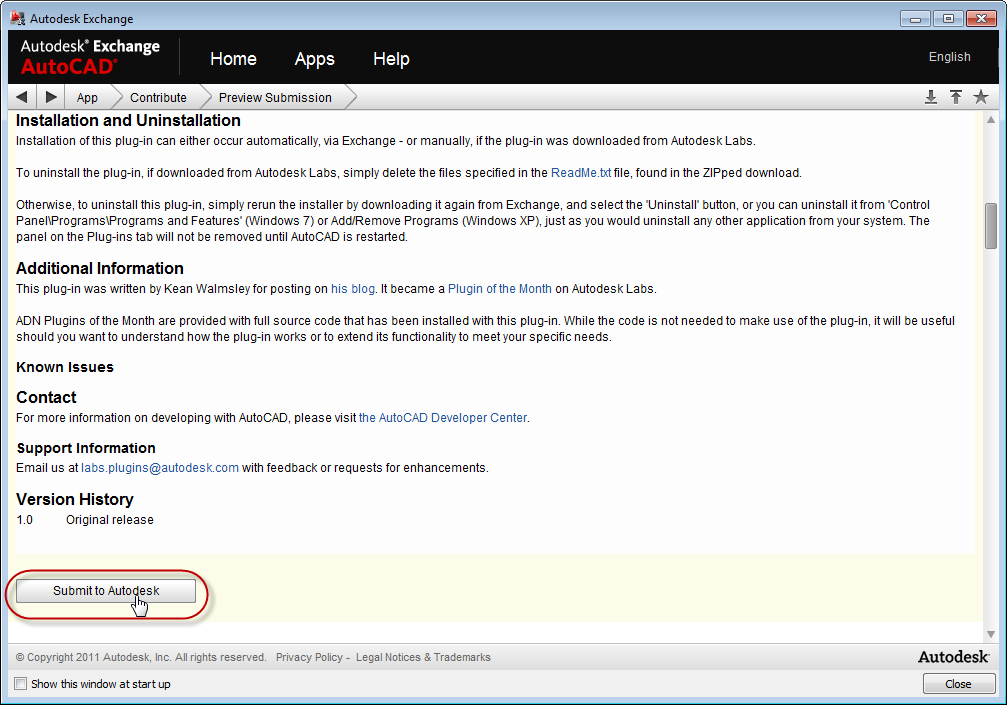Viewport: 1007px width, 705px height.
Task: Click the Autodesk Exchange AutoCAD logo
Action: coord(90,57)
